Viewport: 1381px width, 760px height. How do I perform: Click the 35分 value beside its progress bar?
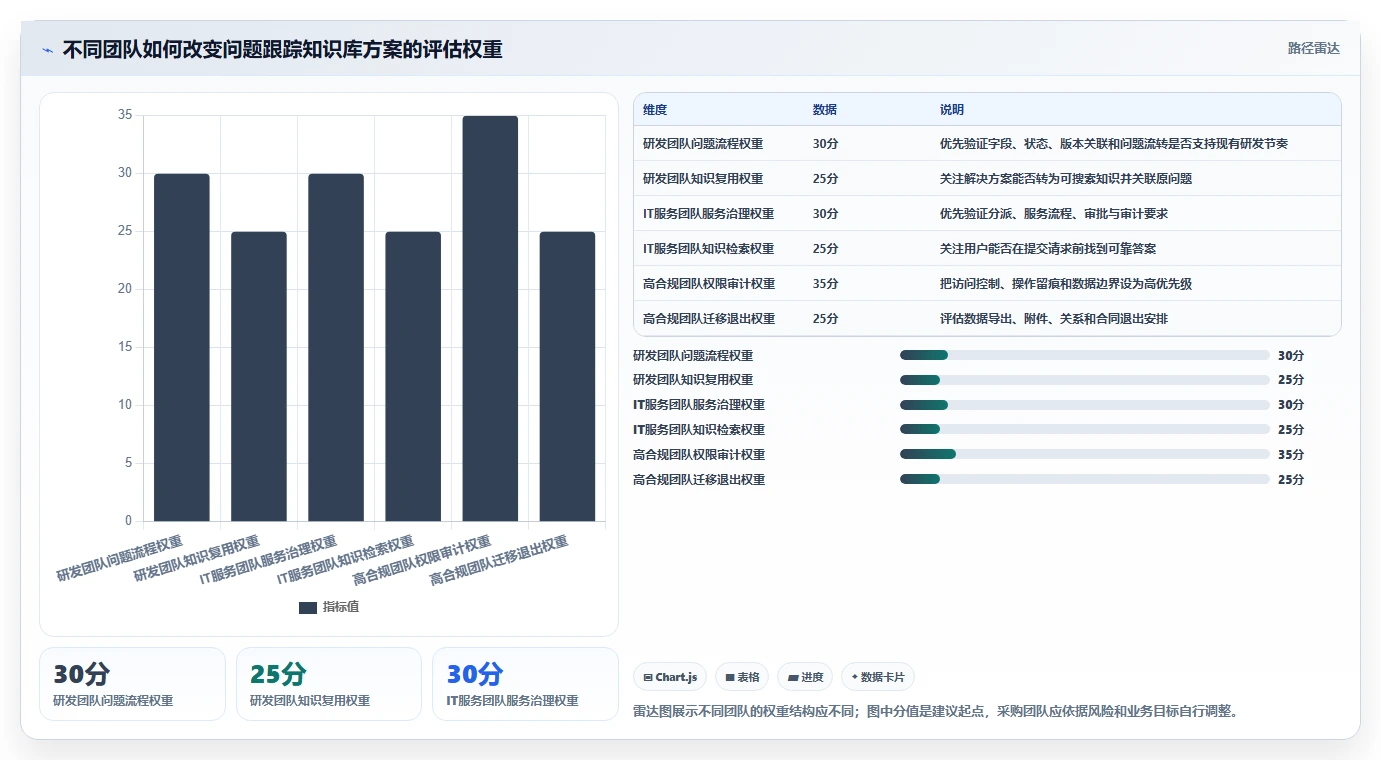click(1291, 455)
